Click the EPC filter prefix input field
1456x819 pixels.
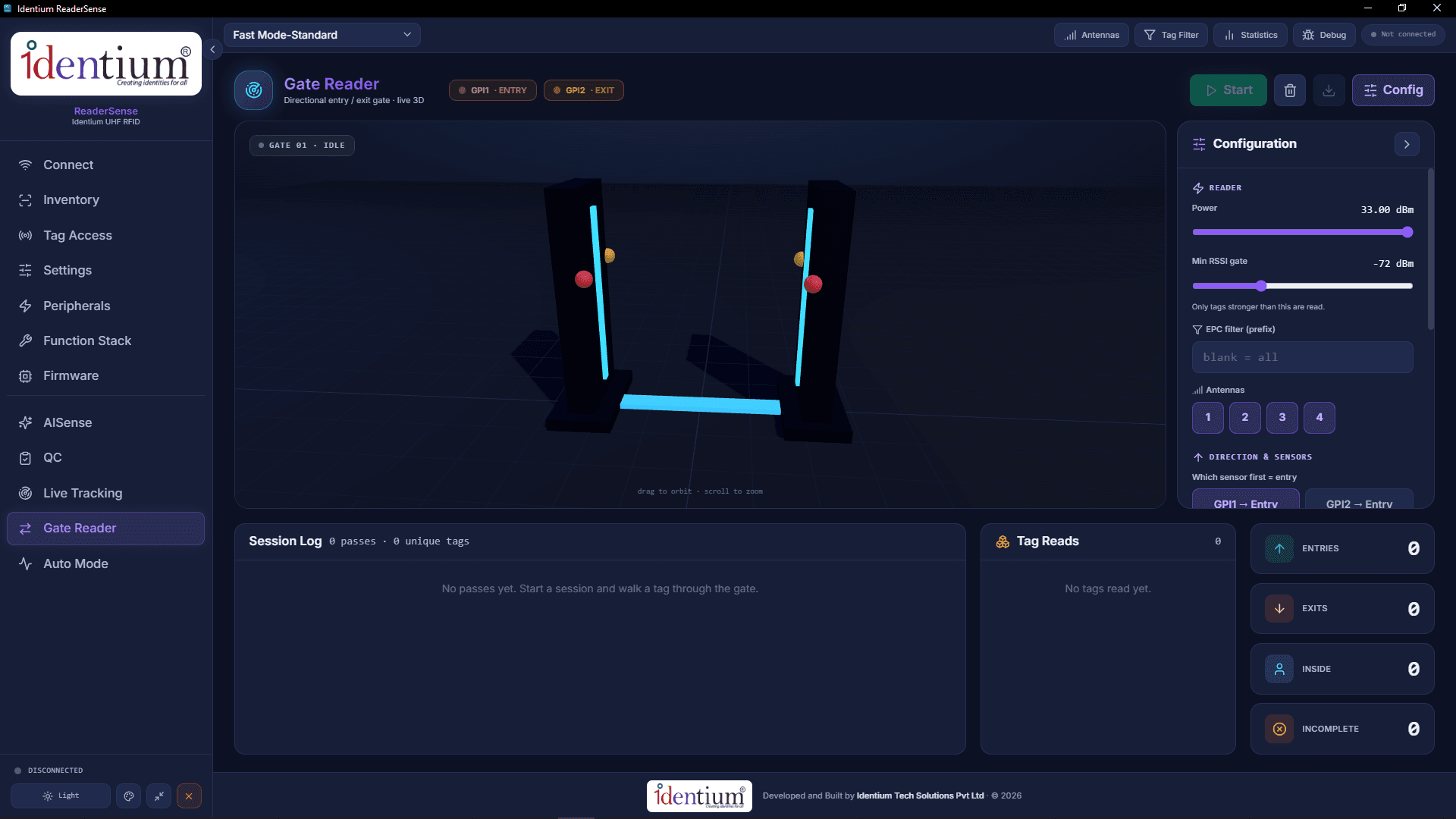(1303, 357)
